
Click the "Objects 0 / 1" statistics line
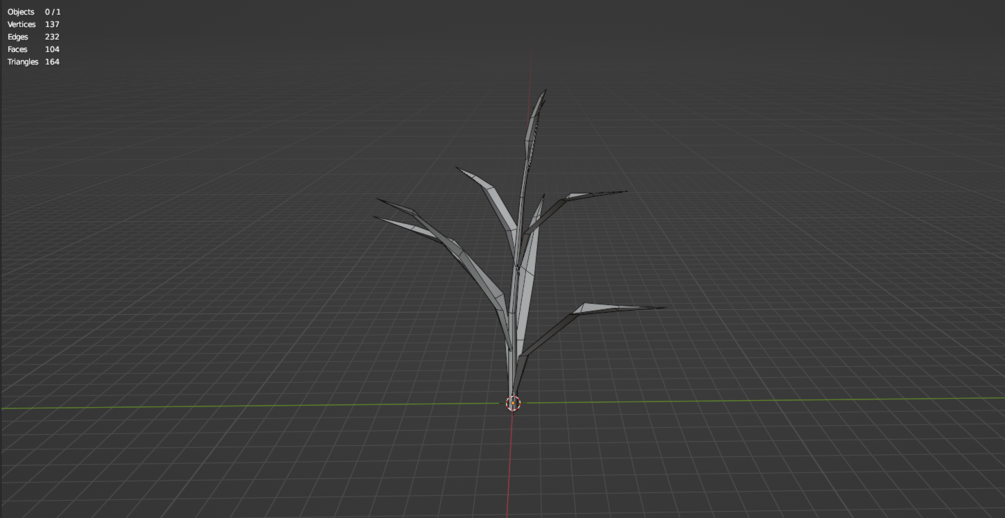pos(34,12)
